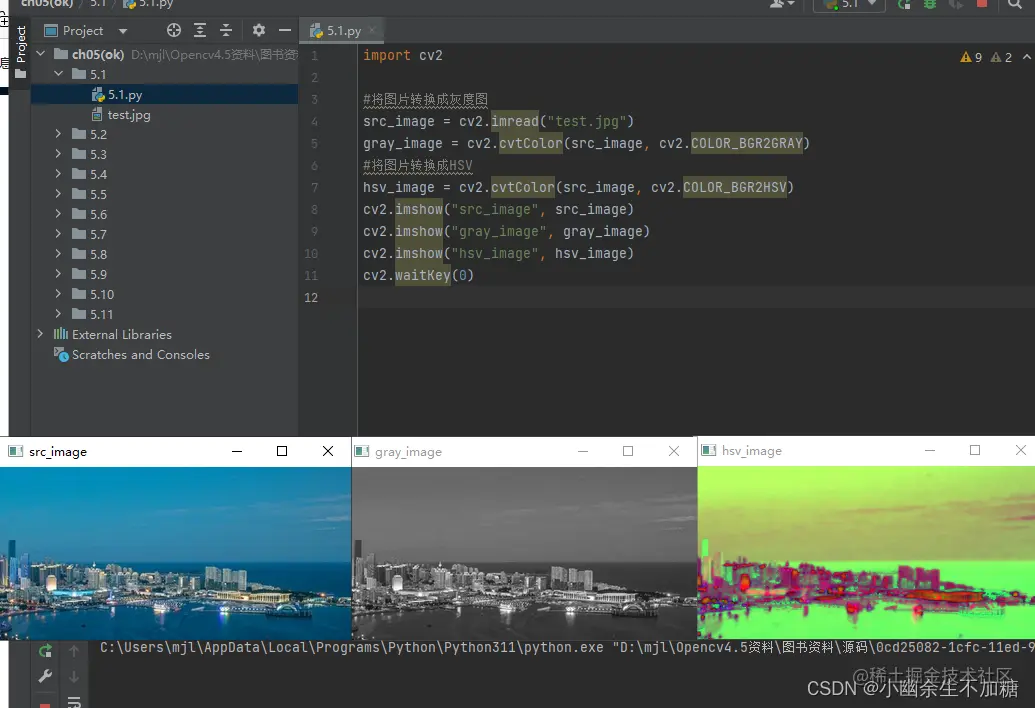
Task: Select the 5.10 folder row
Action: tap(164, 294)
